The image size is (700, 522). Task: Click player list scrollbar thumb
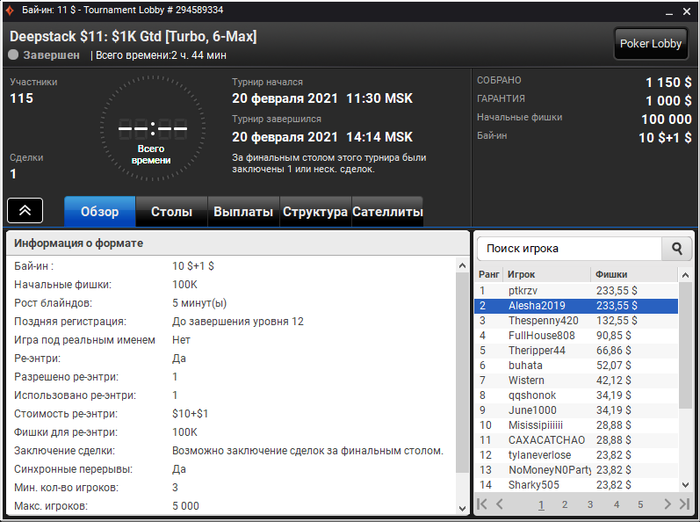point(686,345)
